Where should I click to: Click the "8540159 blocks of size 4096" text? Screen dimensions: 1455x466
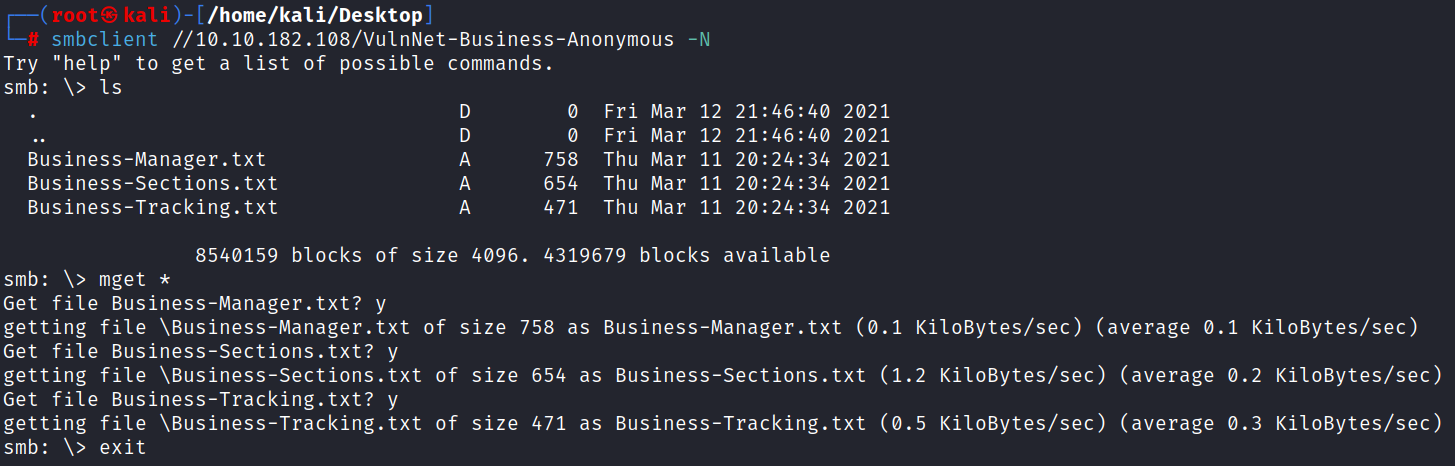coord(363,256)
